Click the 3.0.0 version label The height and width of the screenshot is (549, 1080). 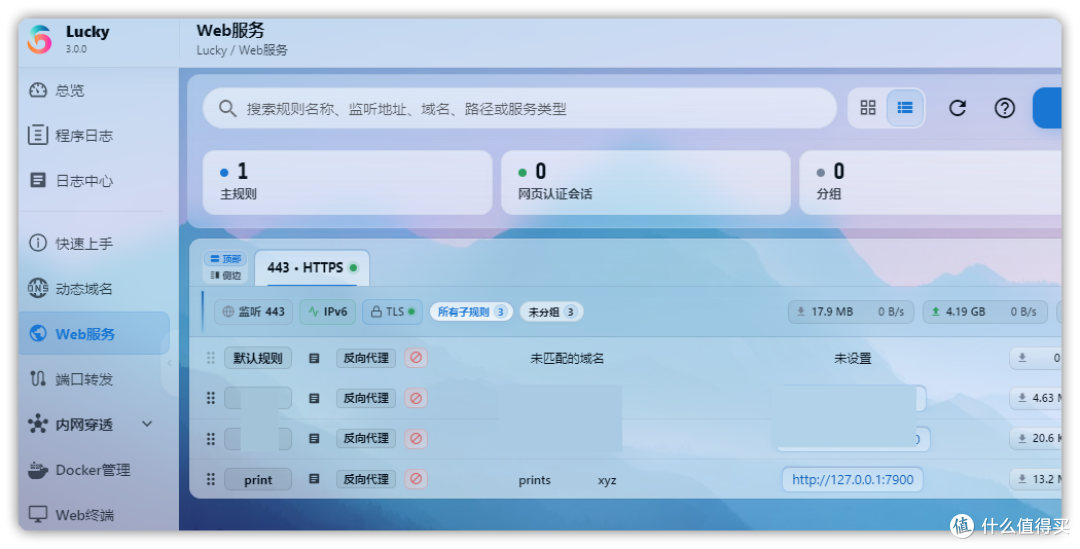(76, 49)
